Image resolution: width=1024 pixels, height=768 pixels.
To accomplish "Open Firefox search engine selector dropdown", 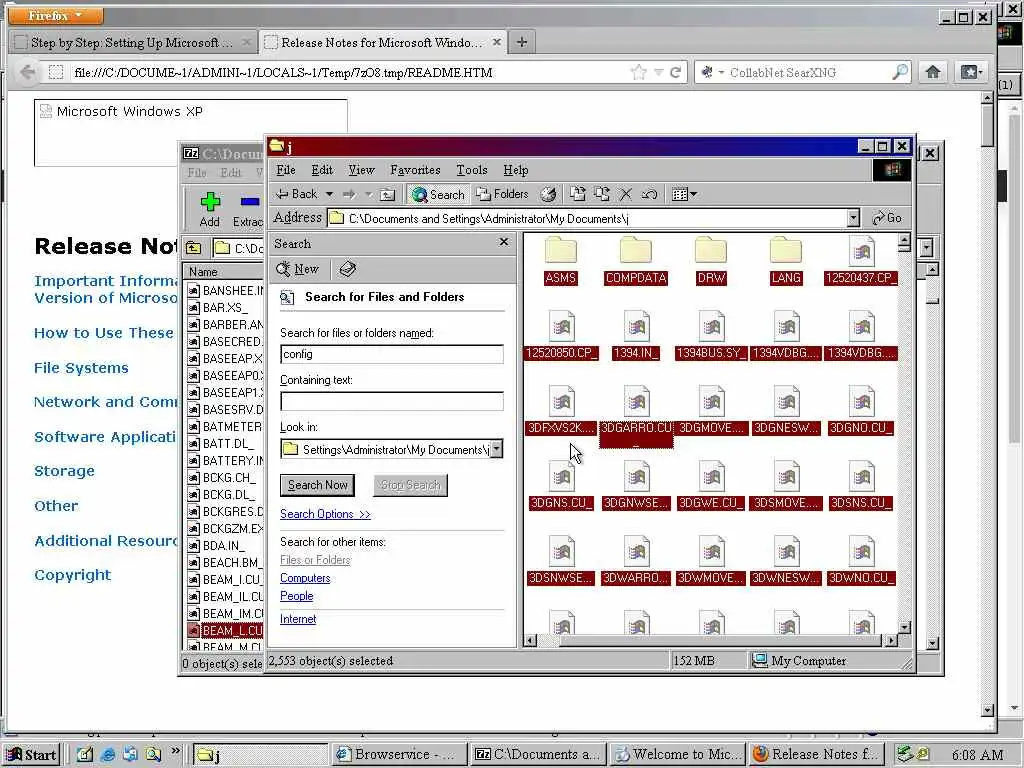I will click(712, 72).
